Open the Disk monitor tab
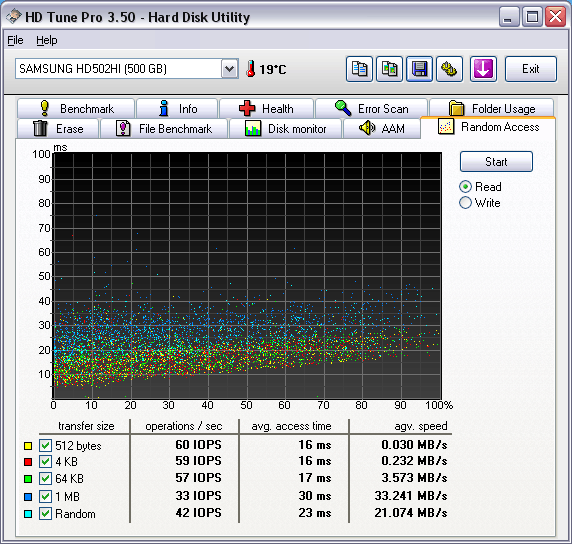The image size is (572, 544). click(x=285, y=128)
